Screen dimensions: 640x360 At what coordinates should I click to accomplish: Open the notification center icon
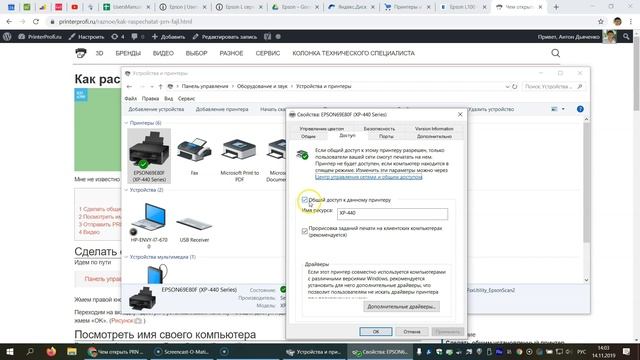627,351
